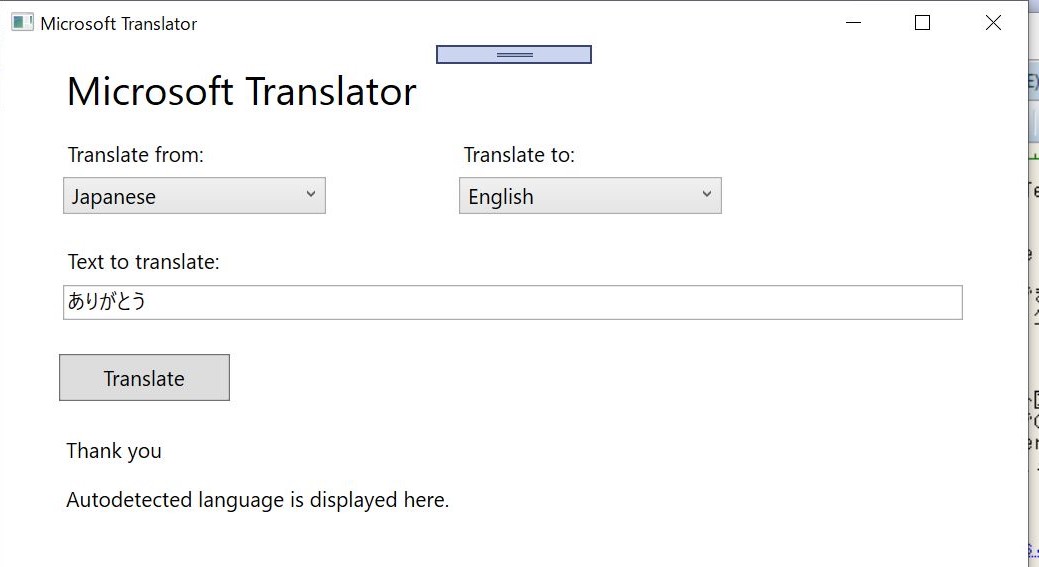
Task: Minimize the Microsoft Translator window
Action: [x=853, y=23]
